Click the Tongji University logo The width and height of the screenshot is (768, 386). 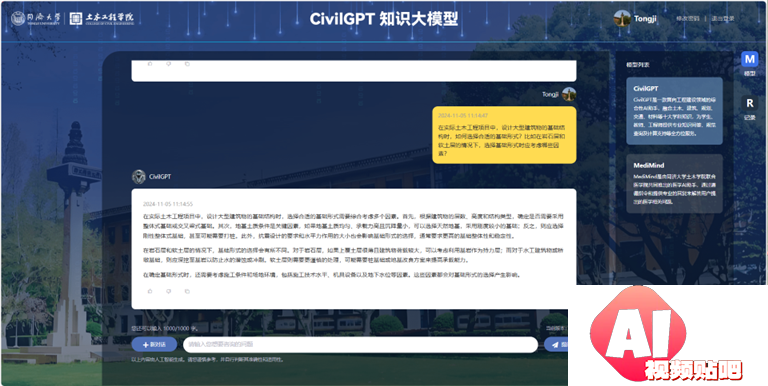click(x=36, y=19)
